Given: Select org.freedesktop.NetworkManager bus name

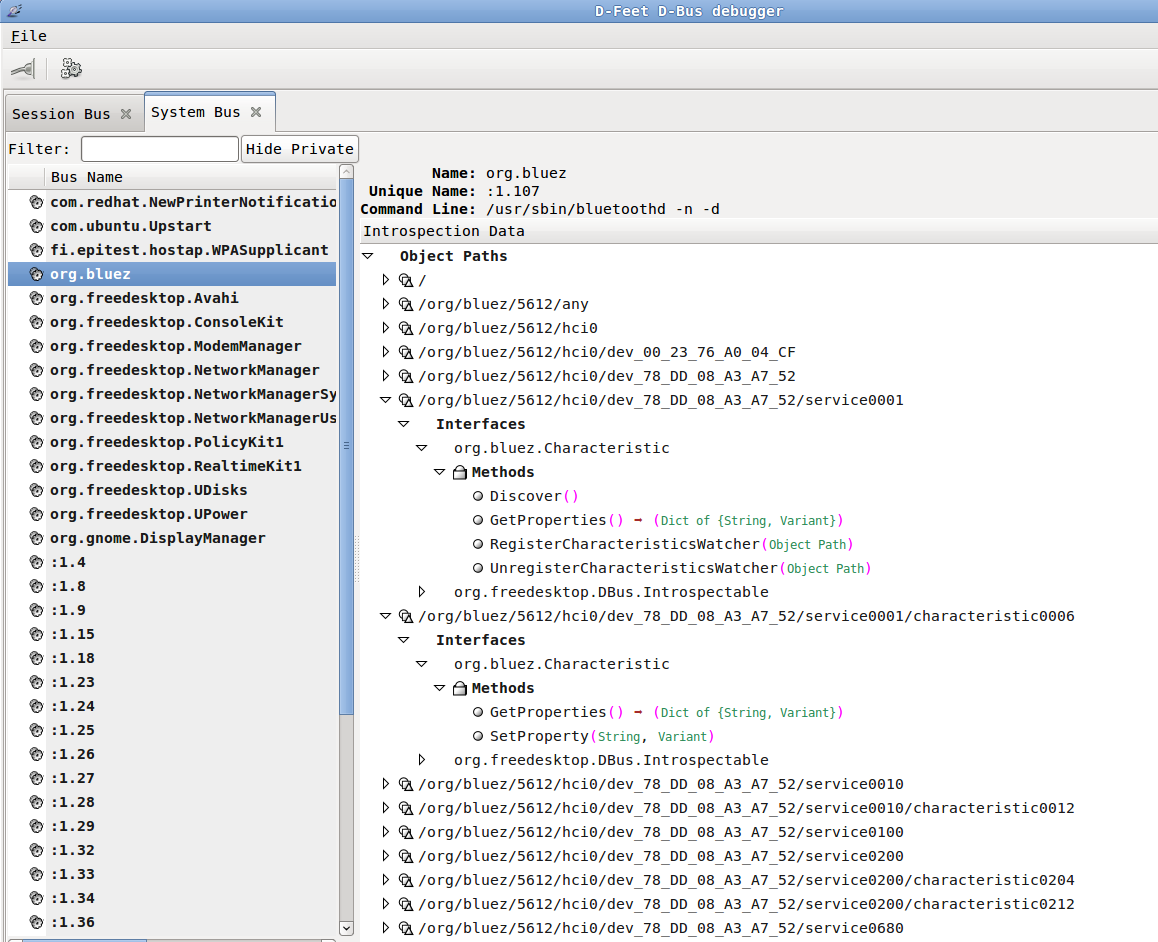Looking at the screenshot, I should point(185,371).
